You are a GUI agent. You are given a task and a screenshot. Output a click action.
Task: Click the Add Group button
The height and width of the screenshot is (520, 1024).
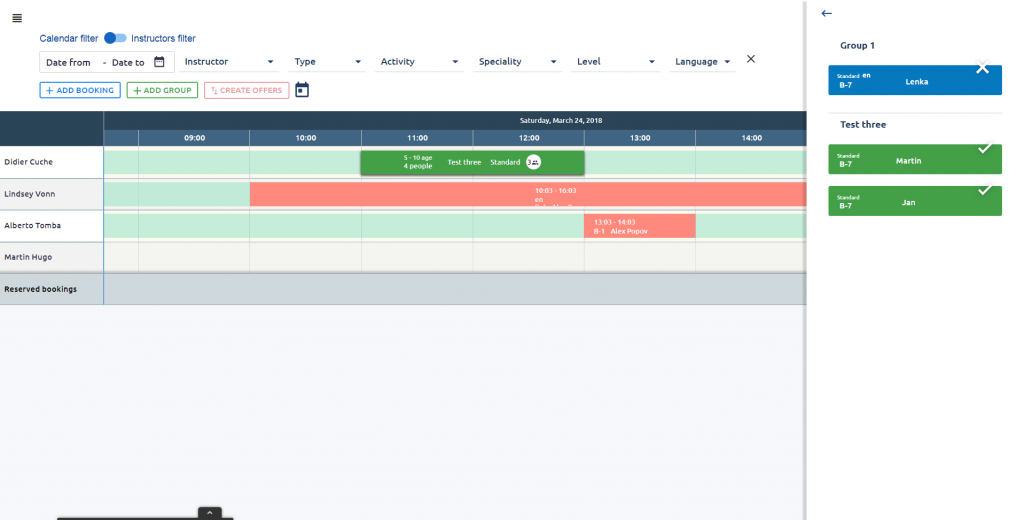click(163, 90)
